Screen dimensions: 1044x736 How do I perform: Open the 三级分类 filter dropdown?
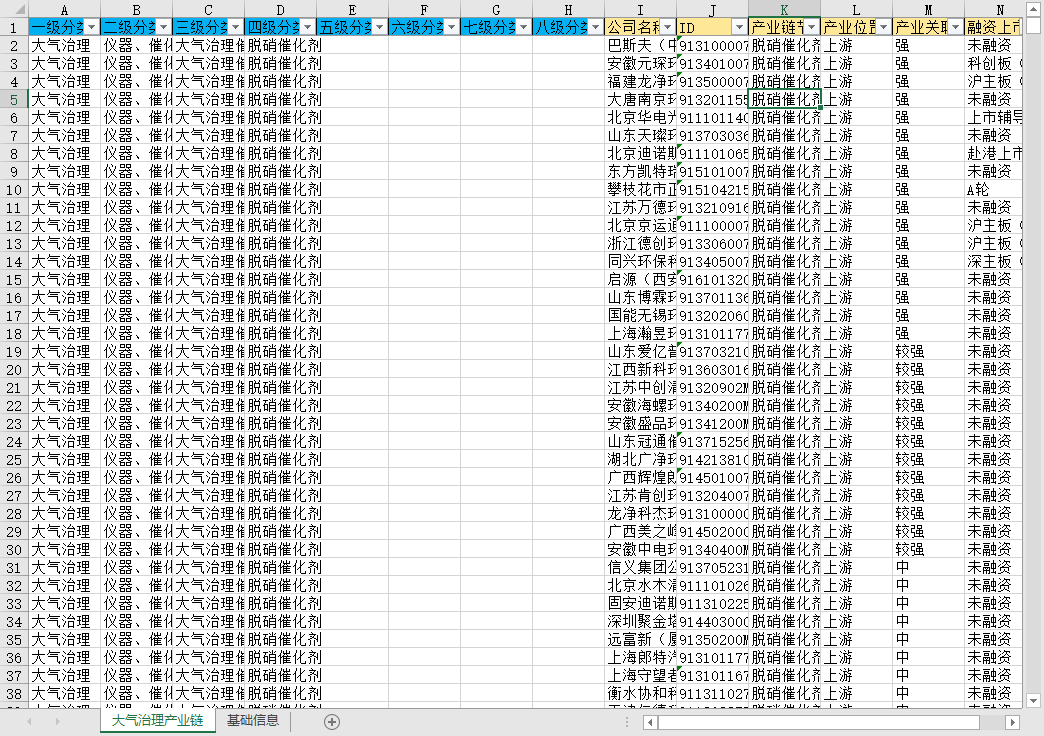236,27
